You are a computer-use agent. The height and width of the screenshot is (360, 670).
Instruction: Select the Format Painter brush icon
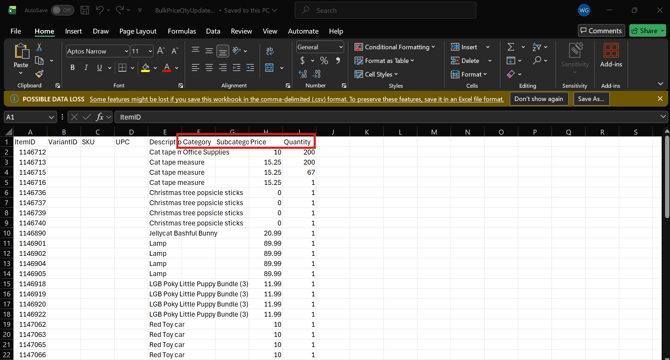click(39, 74)
